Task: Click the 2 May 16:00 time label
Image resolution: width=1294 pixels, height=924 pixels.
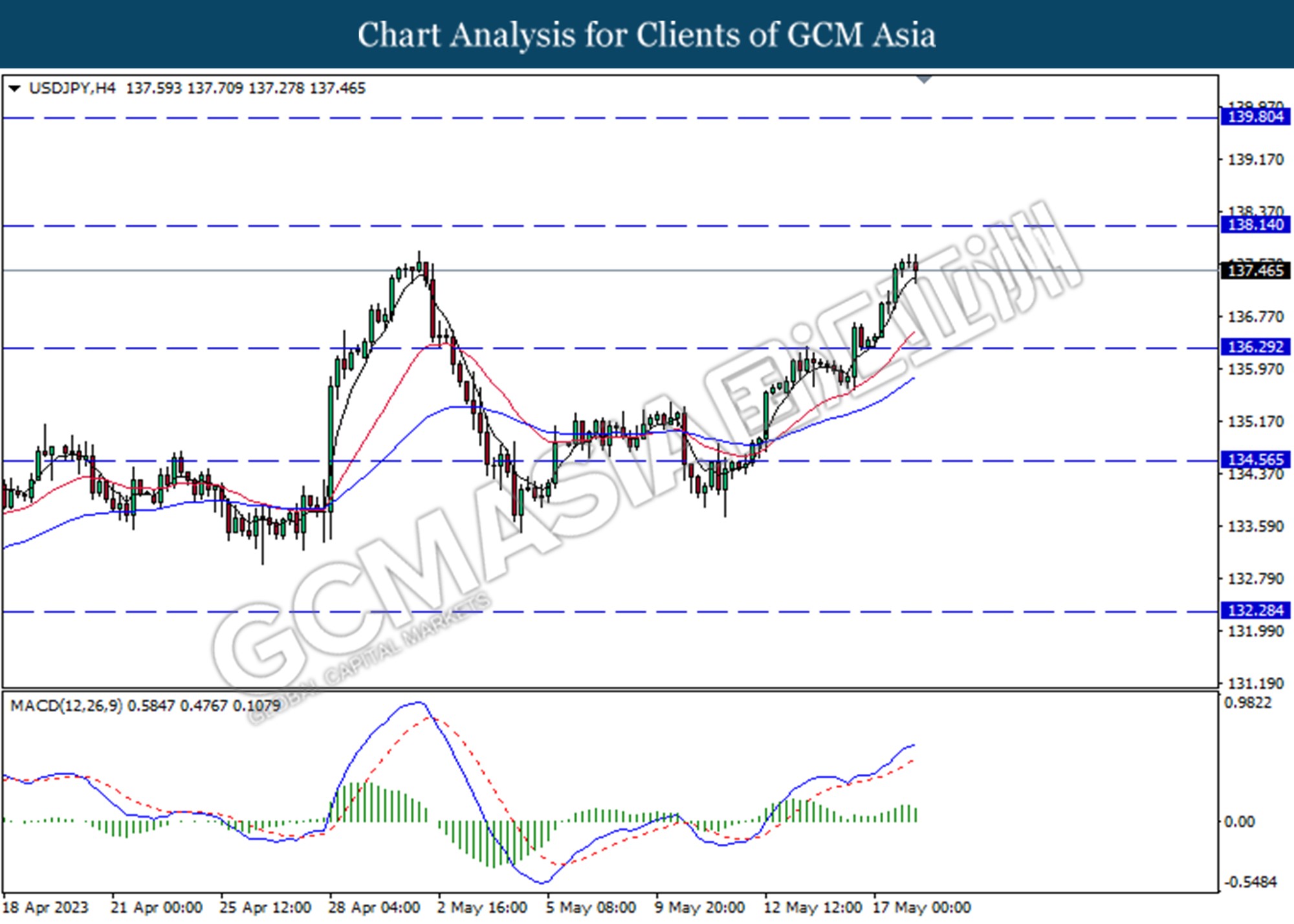Action: [482, 908]
